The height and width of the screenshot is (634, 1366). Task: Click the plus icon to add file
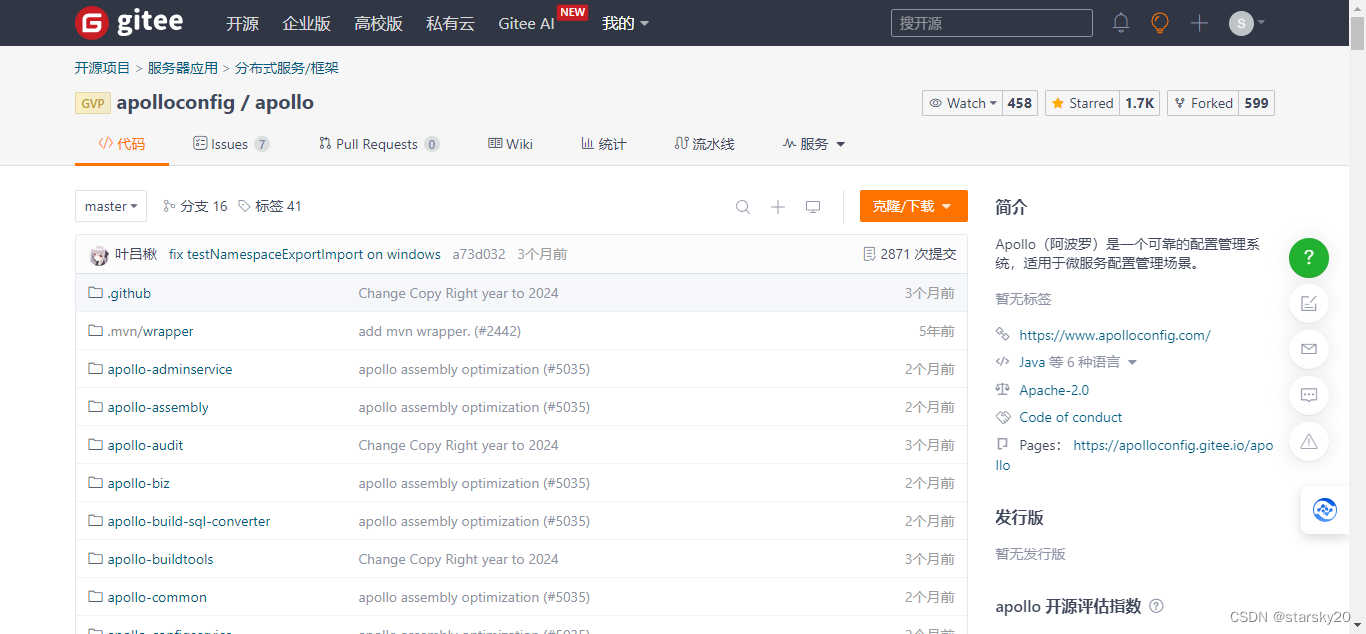pyautogui.click(x=778, y=207)
